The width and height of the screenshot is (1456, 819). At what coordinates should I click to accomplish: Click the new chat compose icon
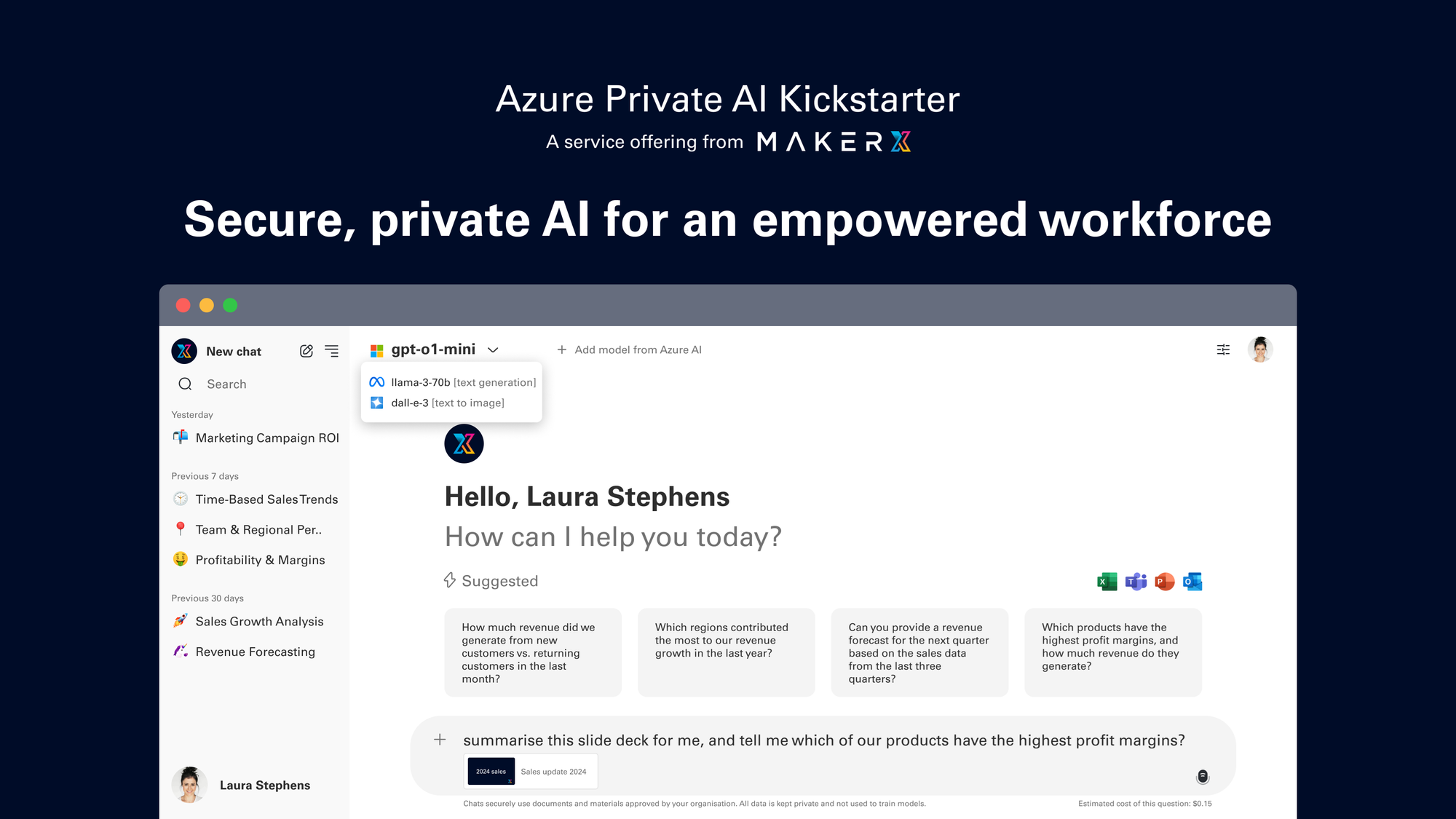(306, 350)
